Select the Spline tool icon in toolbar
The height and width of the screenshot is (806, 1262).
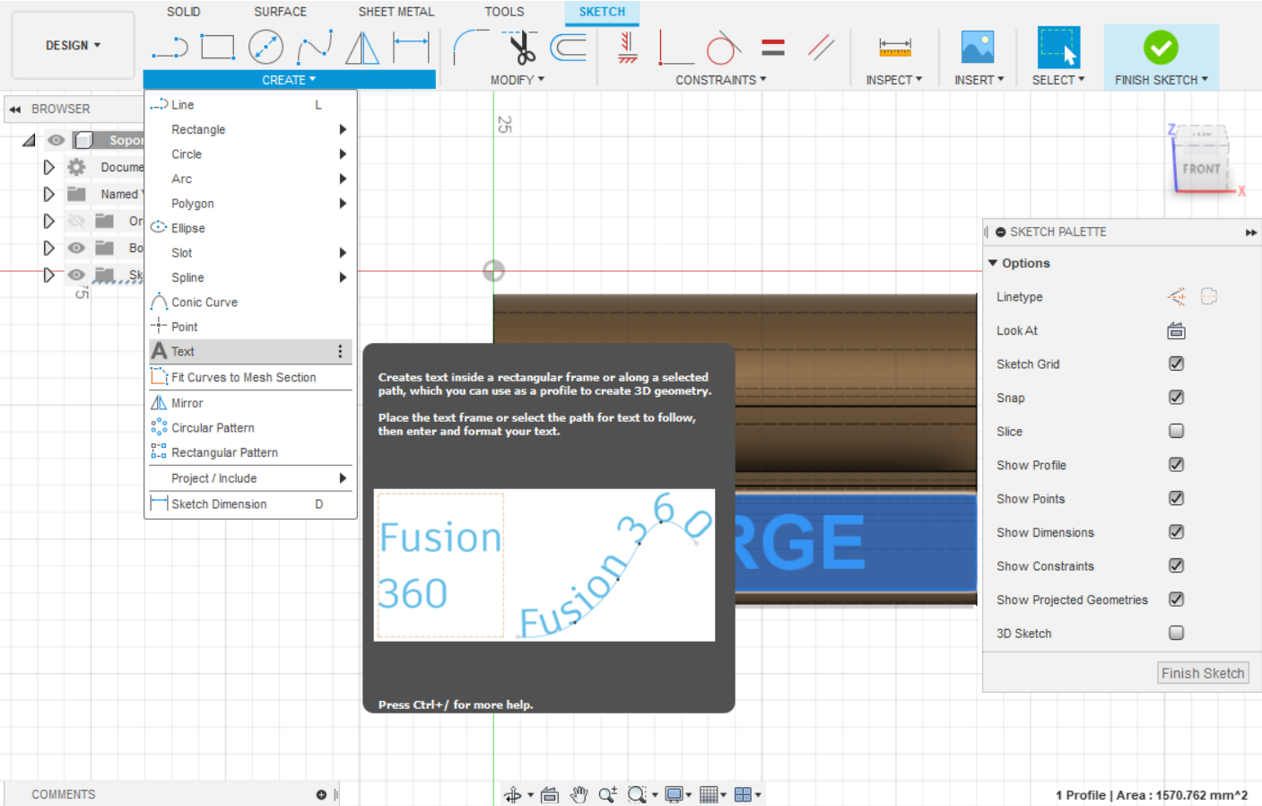(x=314, y=46)
